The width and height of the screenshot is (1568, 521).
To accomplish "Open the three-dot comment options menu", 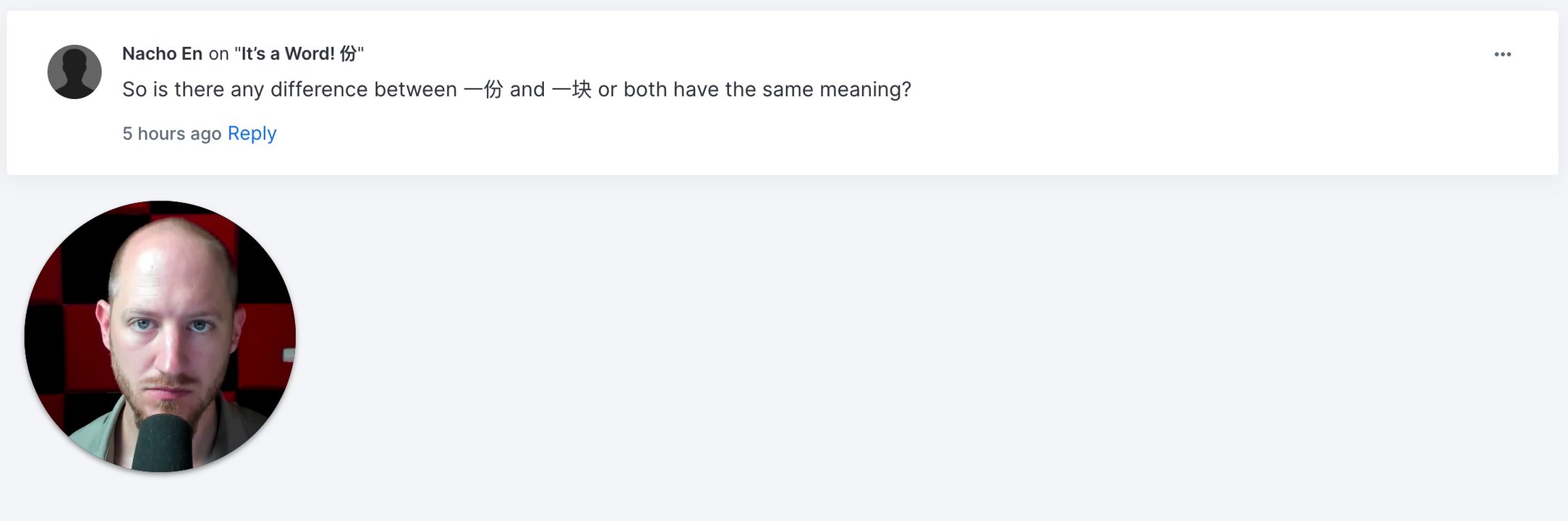I will click(1502, 54).
